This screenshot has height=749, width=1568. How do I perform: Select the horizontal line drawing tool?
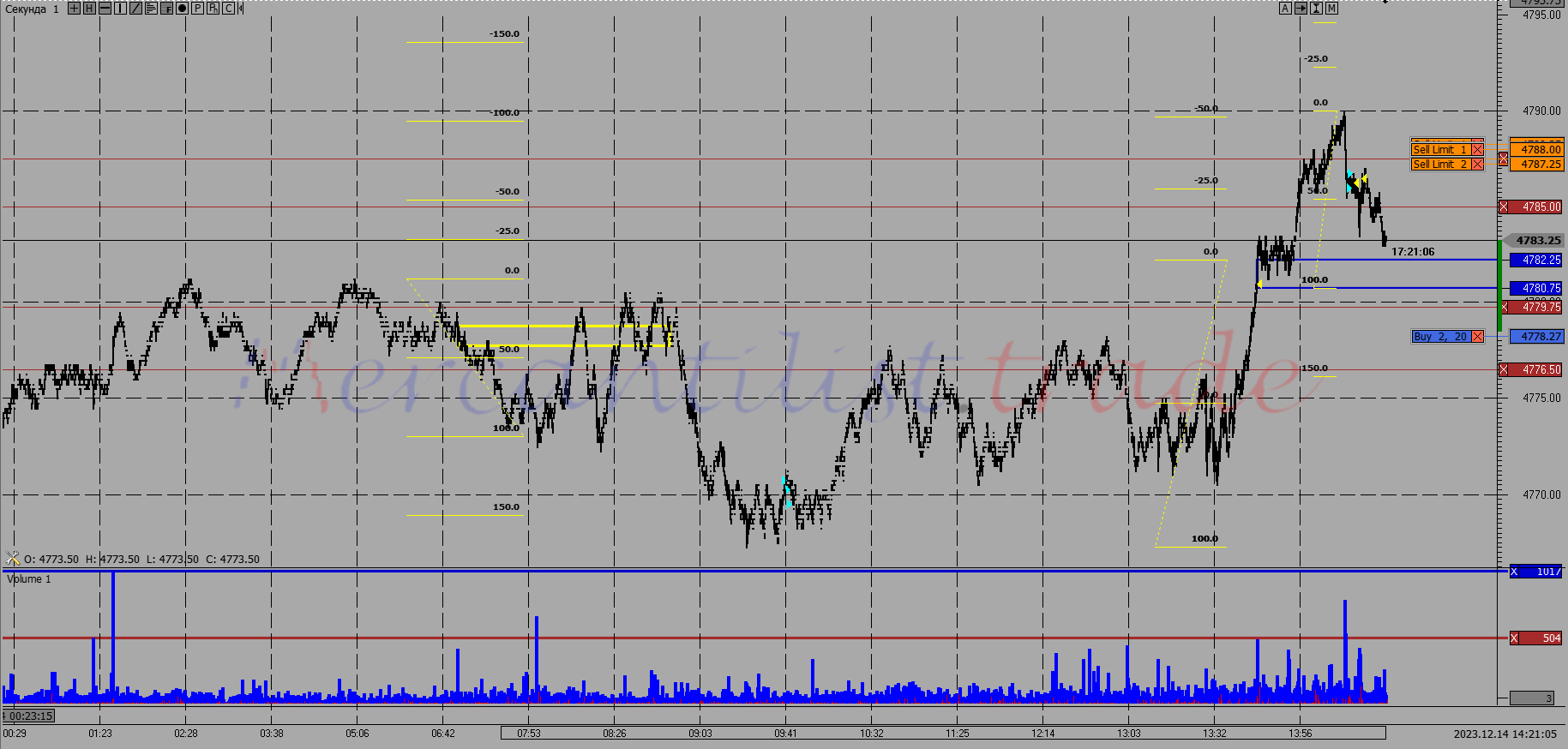tap(105, 9)
